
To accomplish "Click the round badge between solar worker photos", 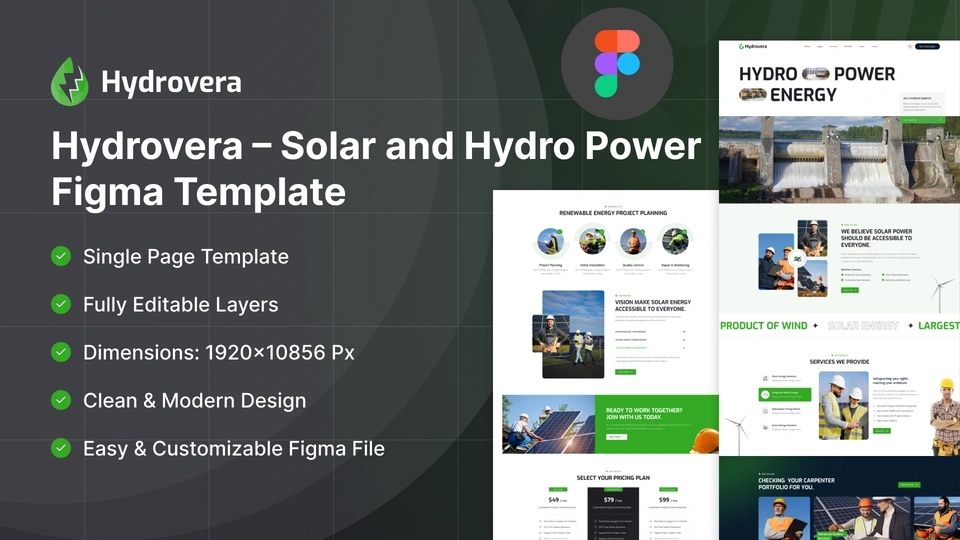I will tap(798, 258).
